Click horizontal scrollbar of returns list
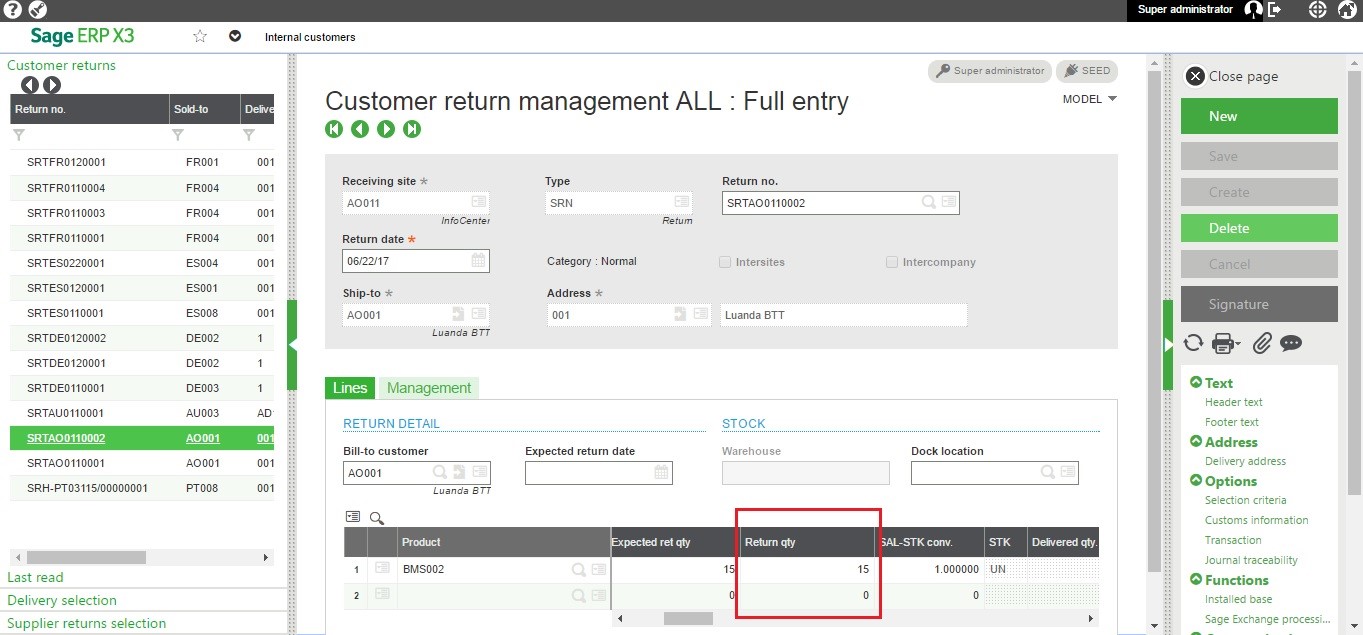 (86, 557)
